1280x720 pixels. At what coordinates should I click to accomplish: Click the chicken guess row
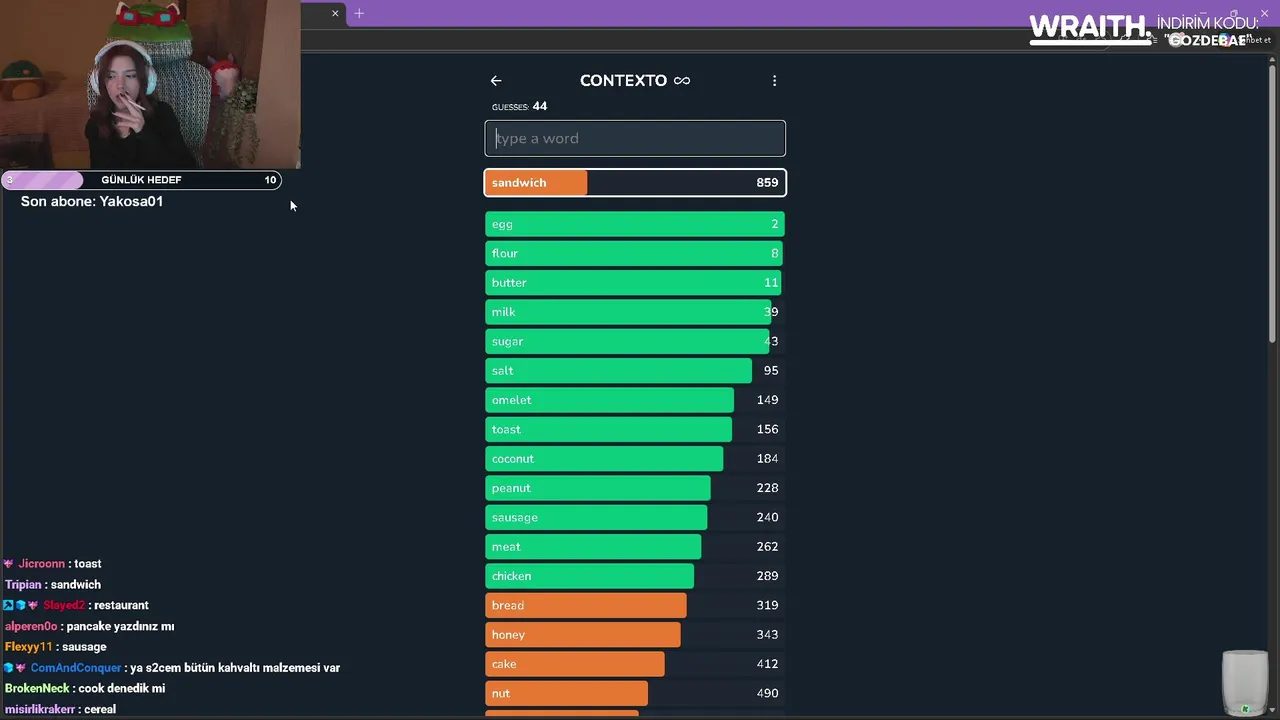[x=635, y=576]
